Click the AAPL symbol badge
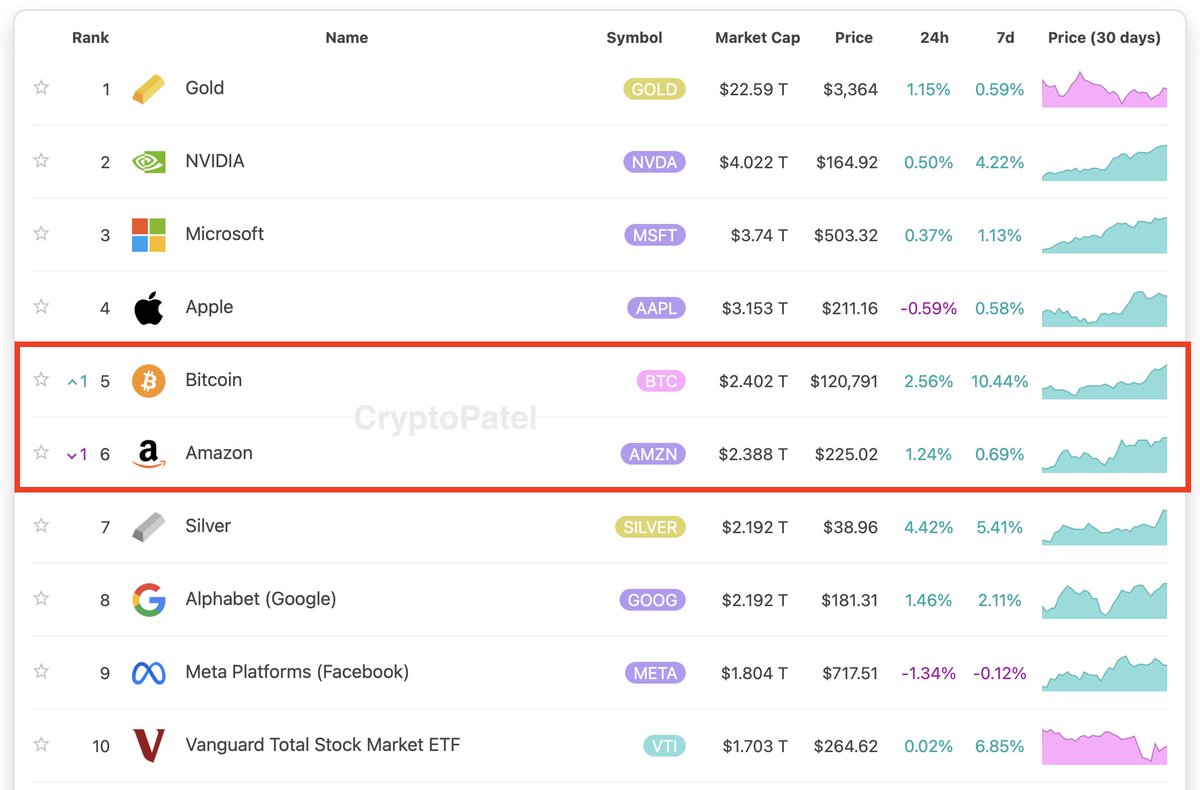Viewport: 1200px width, 790px height. click(x=657, y=308)
